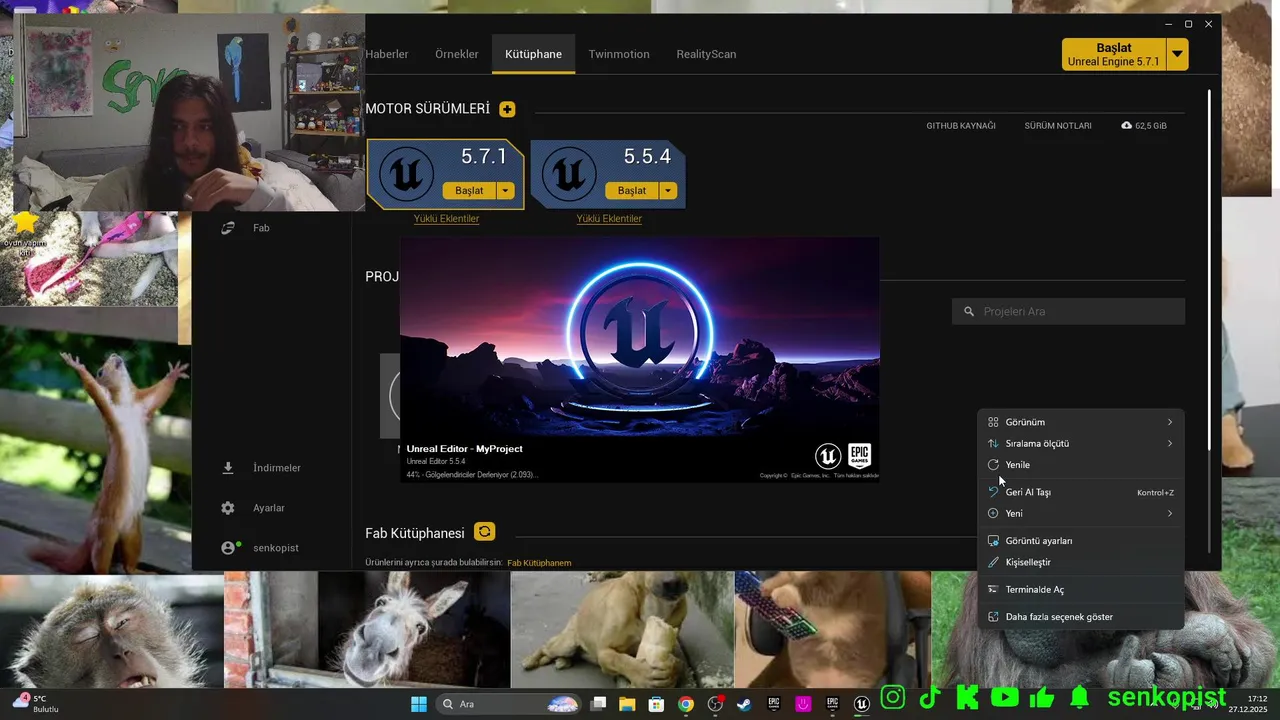Open the Sıralama ölçütü submenu
The height and width of the screenshot is (720, 1280).
pos(1080,443)
